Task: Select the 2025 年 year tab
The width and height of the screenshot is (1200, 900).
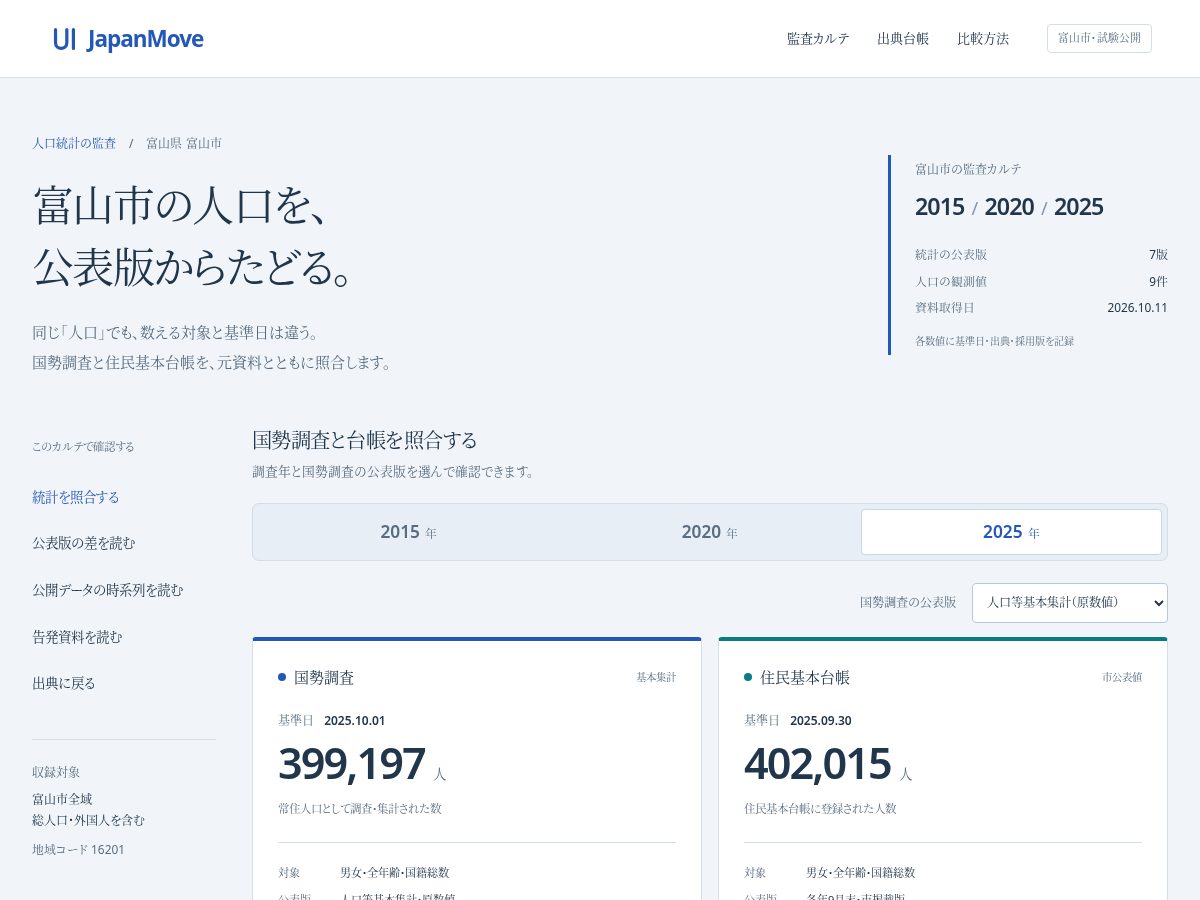Action: pyautogui.click(x=1011, y=532)
